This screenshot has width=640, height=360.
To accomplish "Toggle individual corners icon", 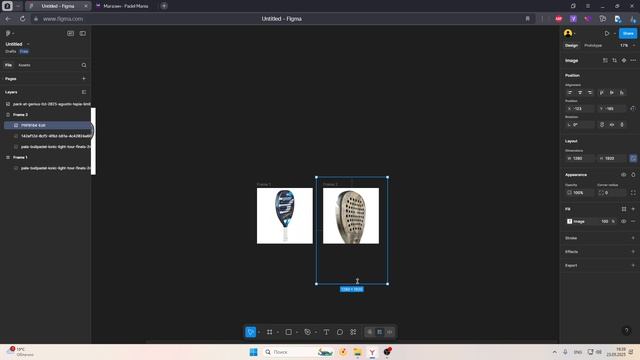I will pyautogui.click(x=633, y=193).
